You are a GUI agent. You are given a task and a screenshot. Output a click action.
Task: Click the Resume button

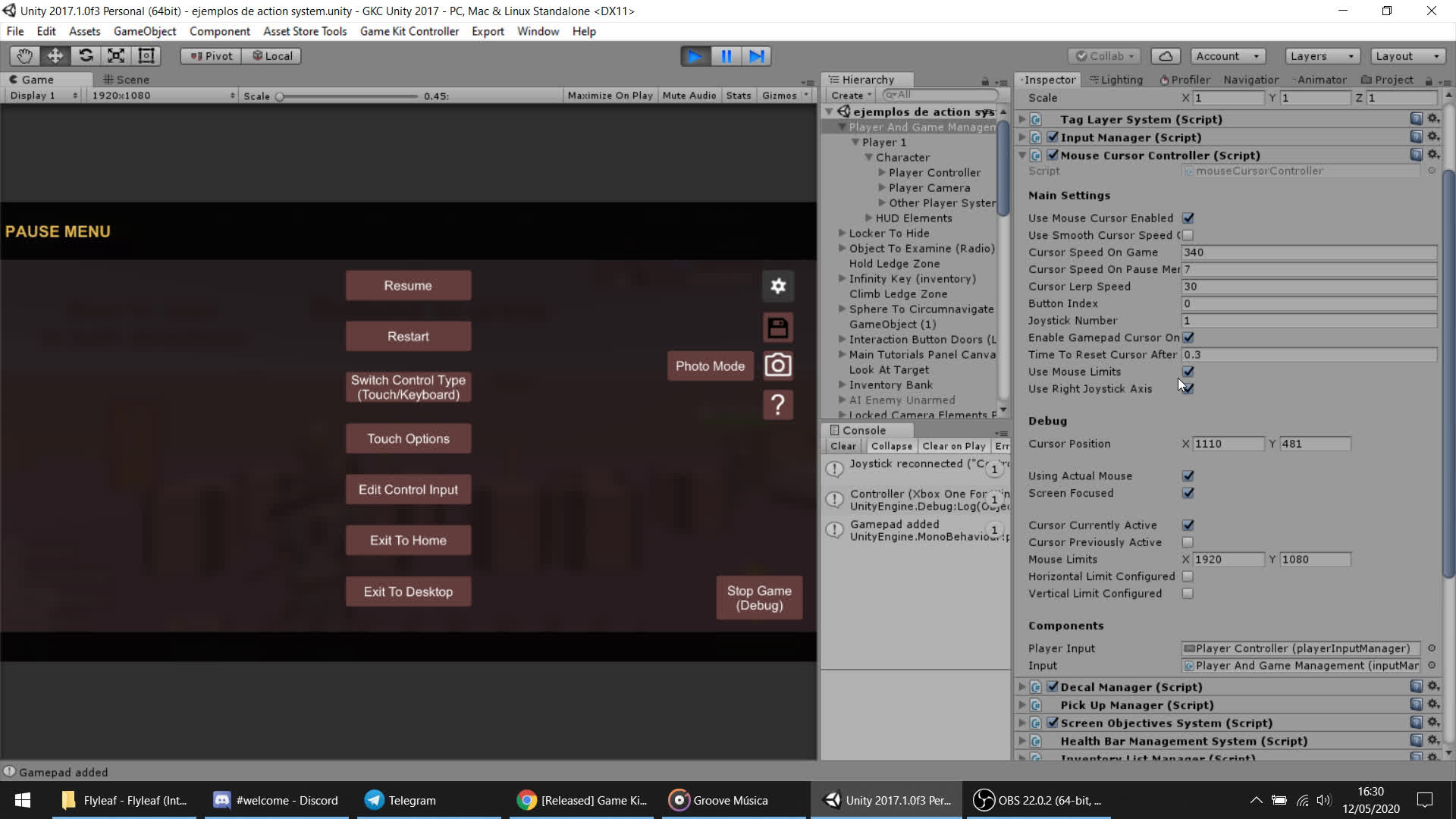(x=408, y=286)
